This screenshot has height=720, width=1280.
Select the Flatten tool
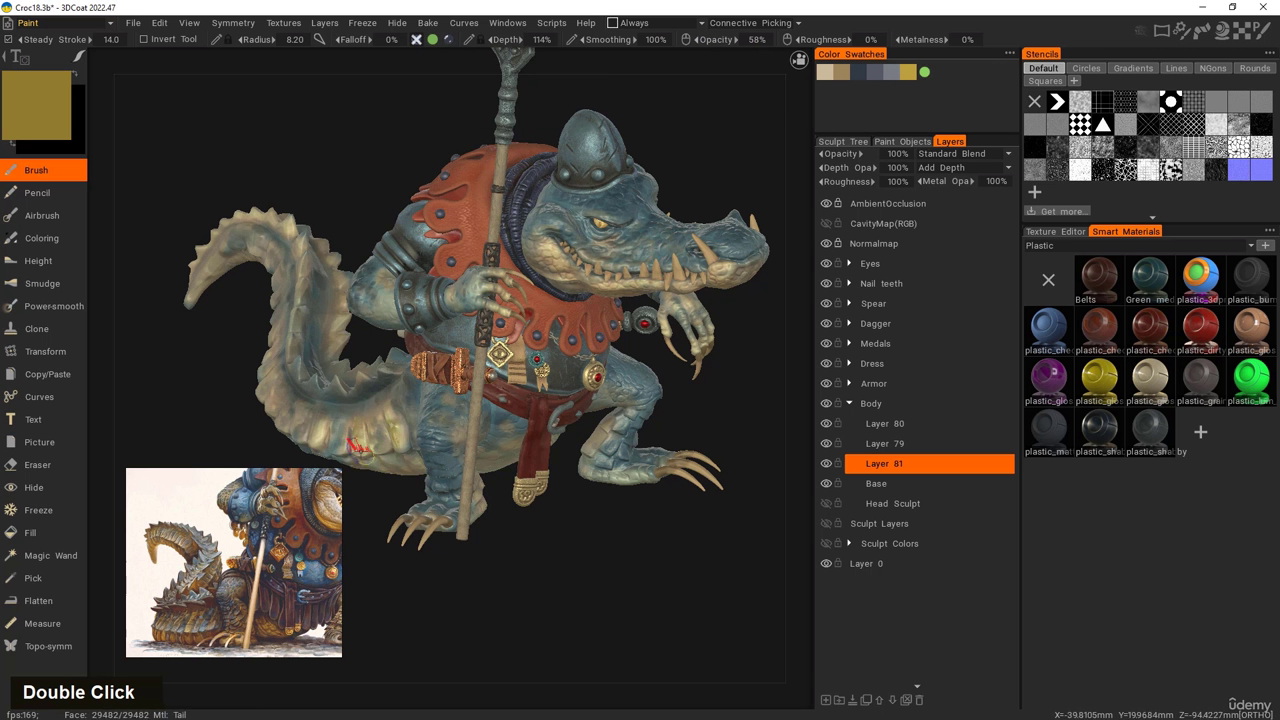43,601
